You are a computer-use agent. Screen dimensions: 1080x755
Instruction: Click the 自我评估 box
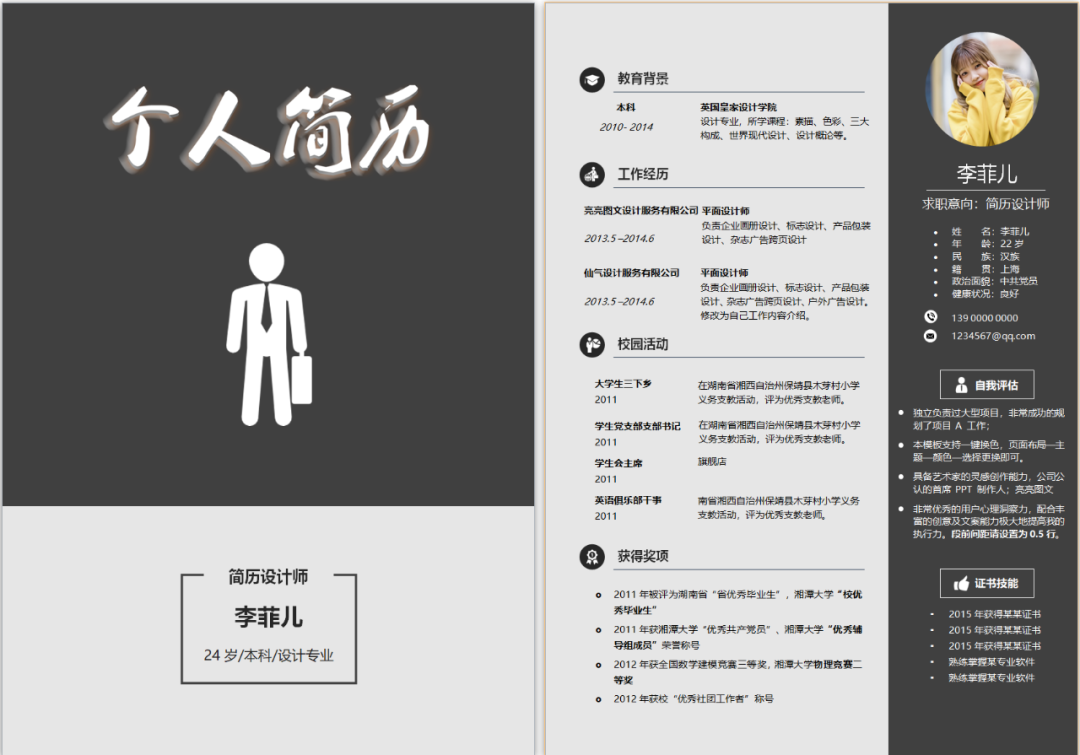[987, 385]
